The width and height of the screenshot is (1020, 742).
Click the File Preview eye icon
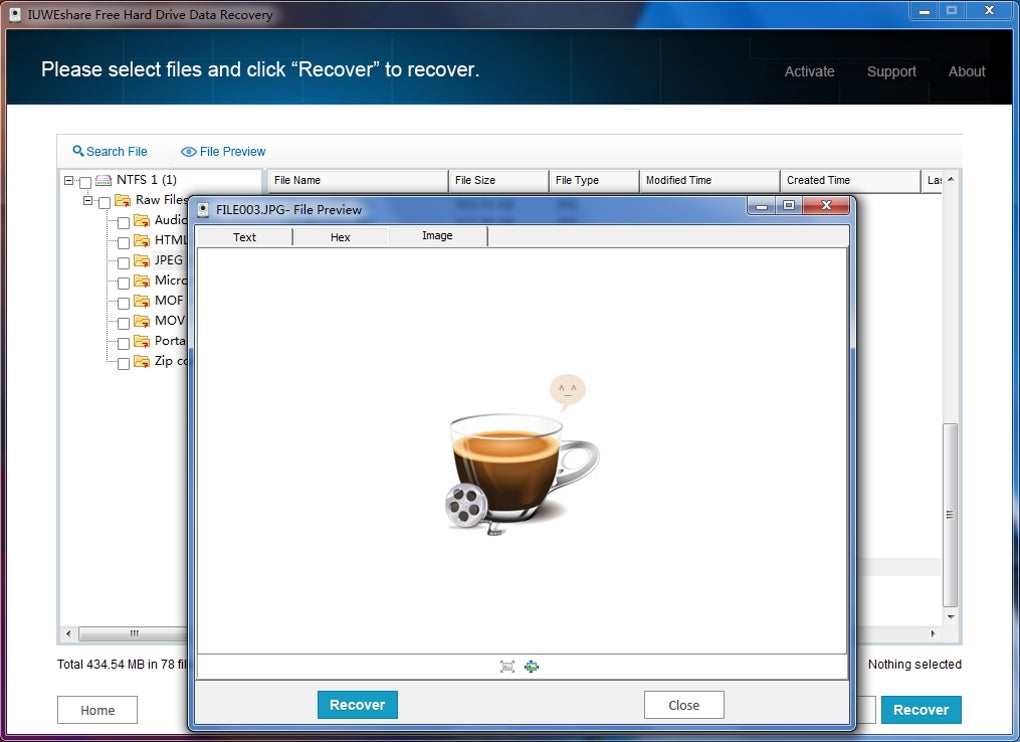pos(189,152)
